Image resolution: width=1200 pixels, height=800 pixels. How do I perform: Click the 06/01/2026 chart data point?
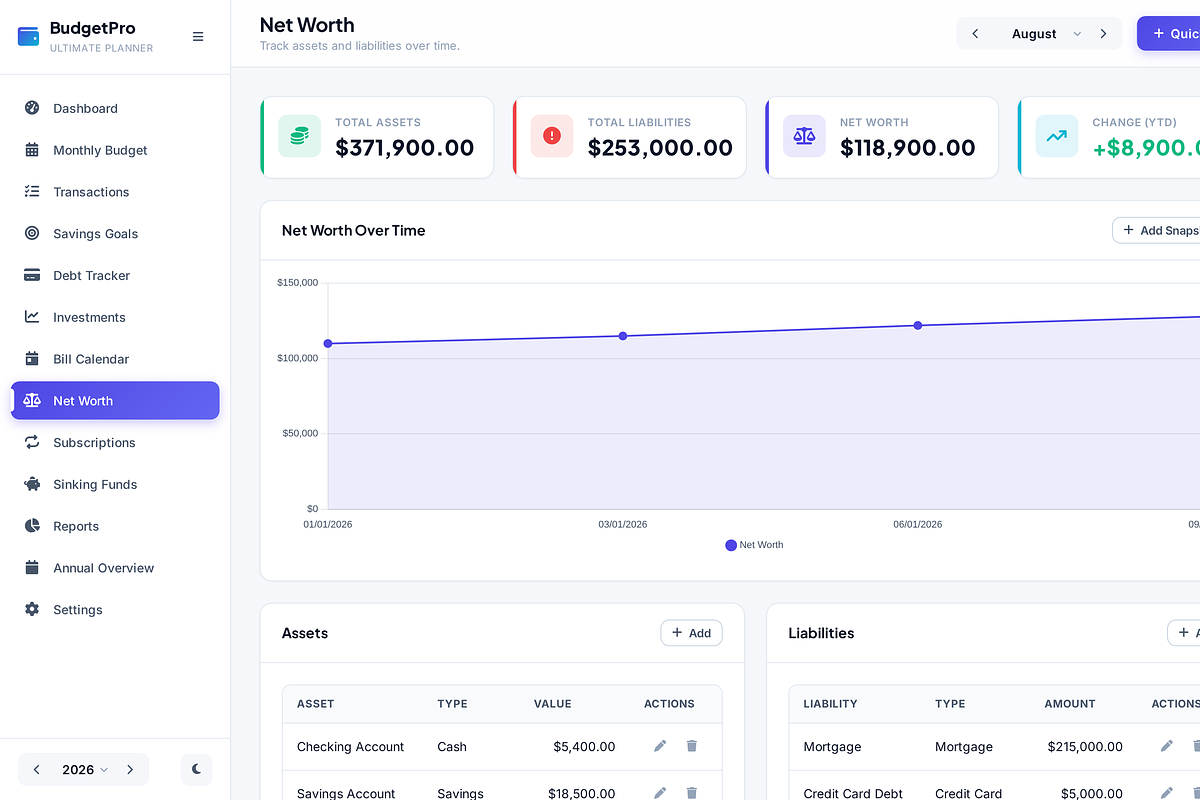tap(918, 325)
